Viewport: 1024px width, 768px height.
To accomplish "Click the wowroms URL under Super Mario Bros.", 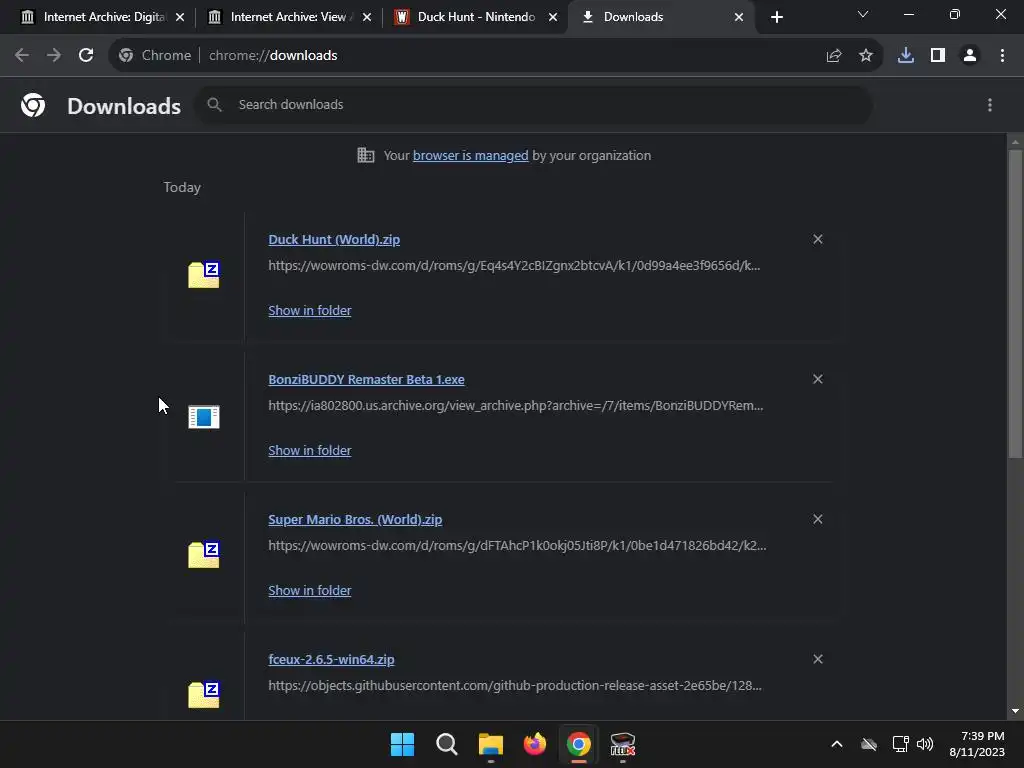I will [x=517, y=545].
